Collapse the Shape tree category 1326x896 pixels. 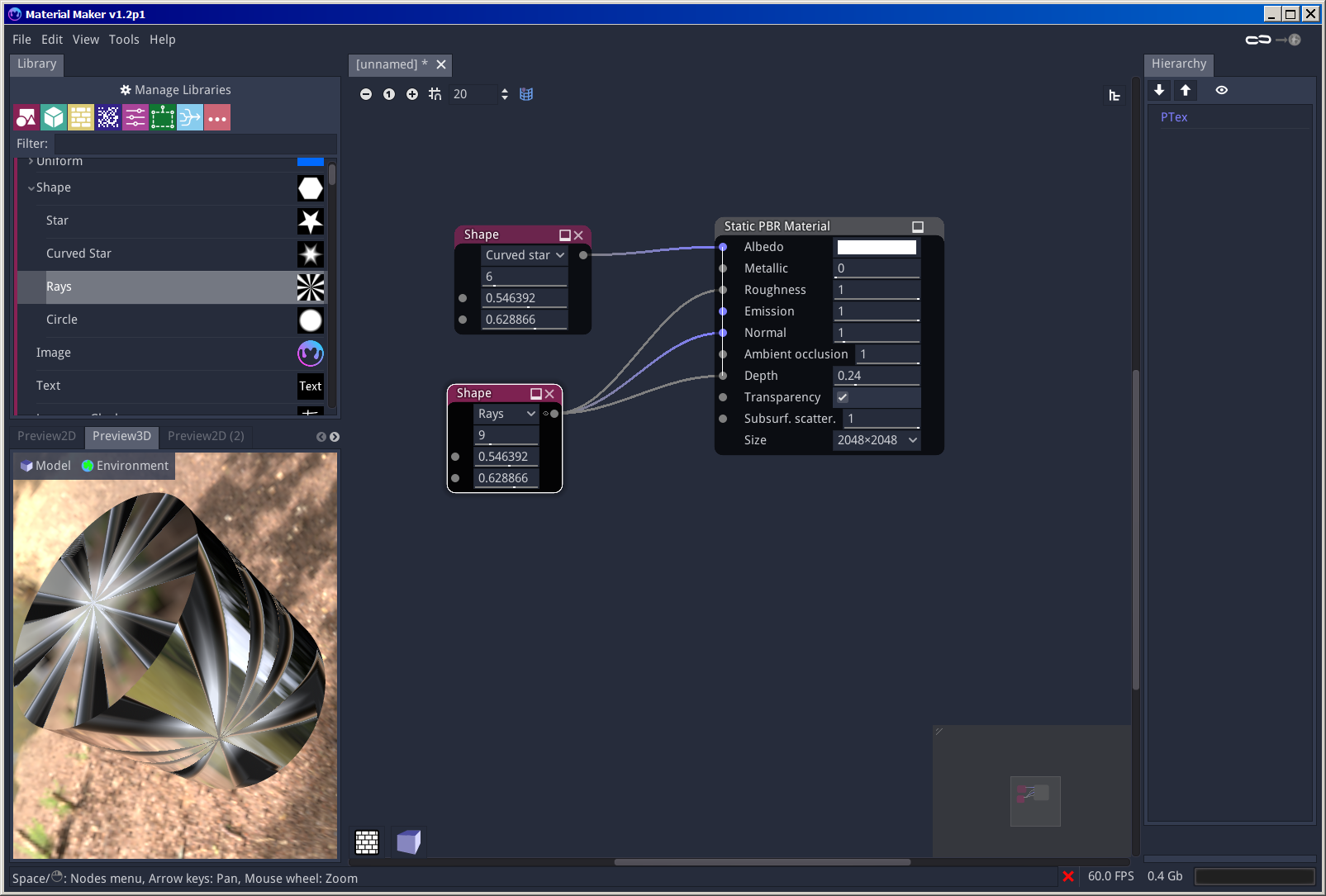31,188
